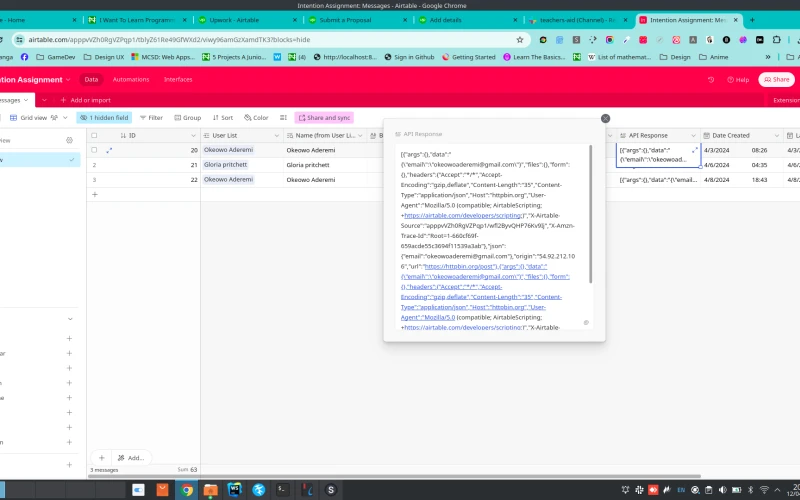This screenshot has width=800, height=500.
Task: Open ID column dropdown
Action: coord(193,136)
